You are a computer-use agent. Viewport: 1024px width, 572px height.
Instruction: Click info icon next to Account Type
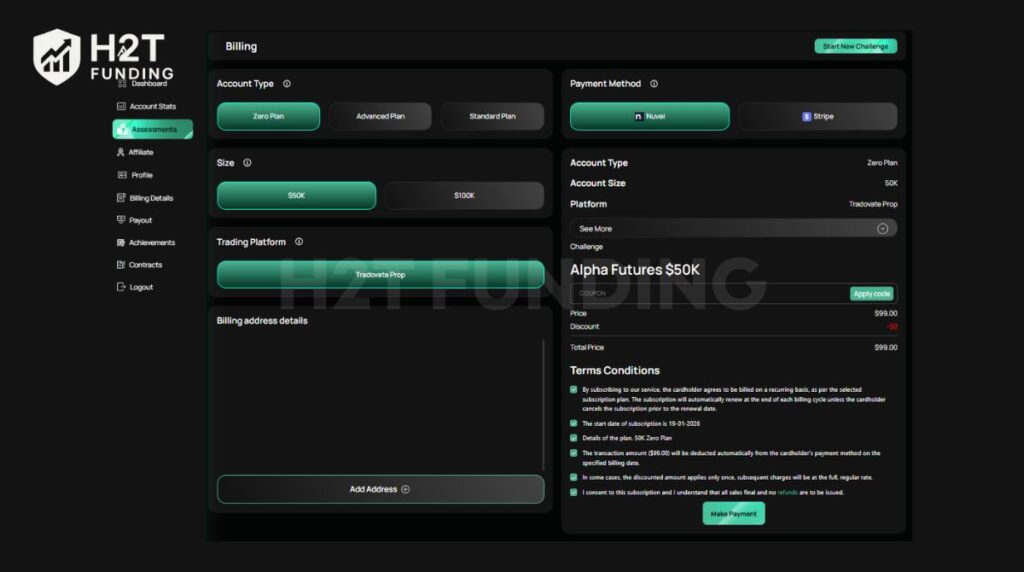[x=287, y=84]
